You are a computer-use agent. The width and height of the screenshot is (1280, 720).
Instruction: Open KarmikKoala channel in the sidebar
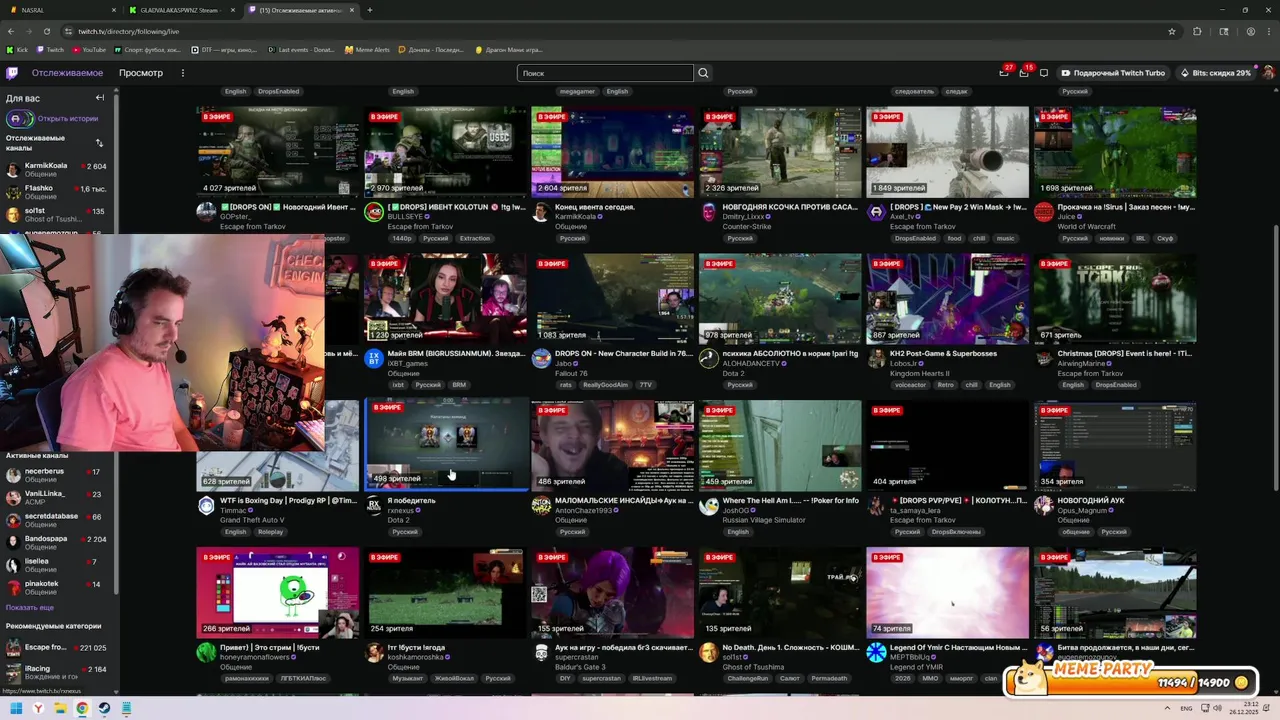[x=58, y=169]
